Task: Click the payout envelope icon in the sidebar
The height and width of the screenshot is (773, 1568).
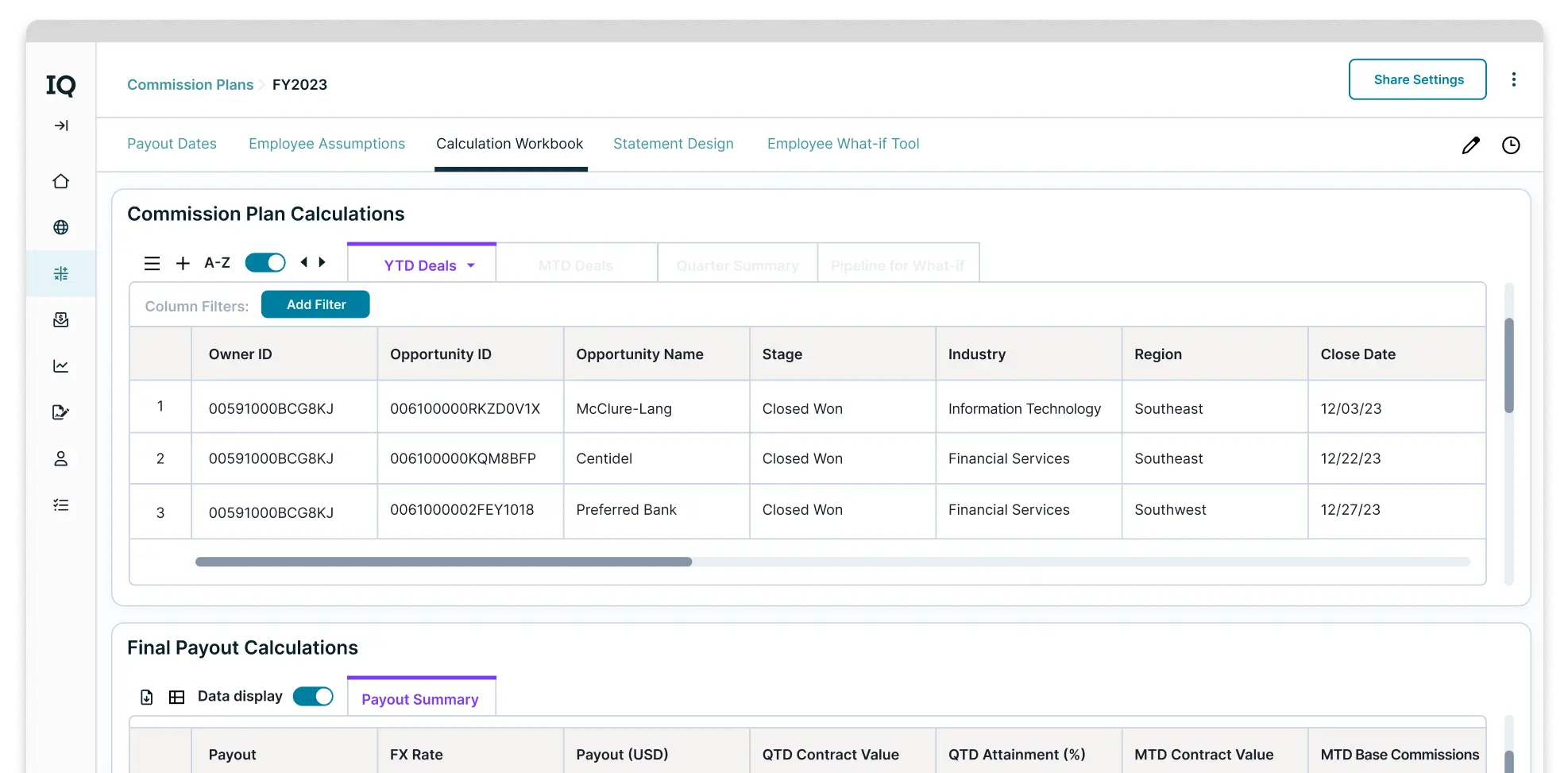Action: (60, 319)
